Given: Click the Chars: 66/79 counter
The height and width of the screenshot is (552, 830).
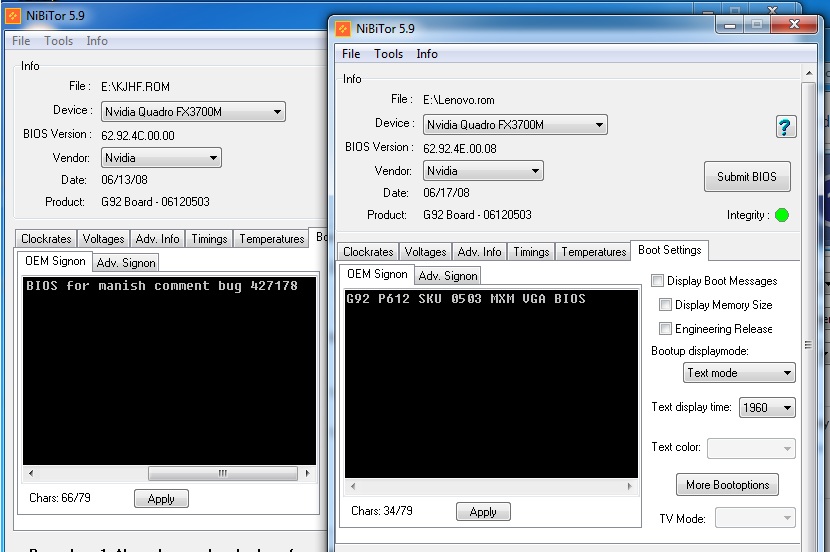Looking at the screenshot, I should tap(60, 498).
